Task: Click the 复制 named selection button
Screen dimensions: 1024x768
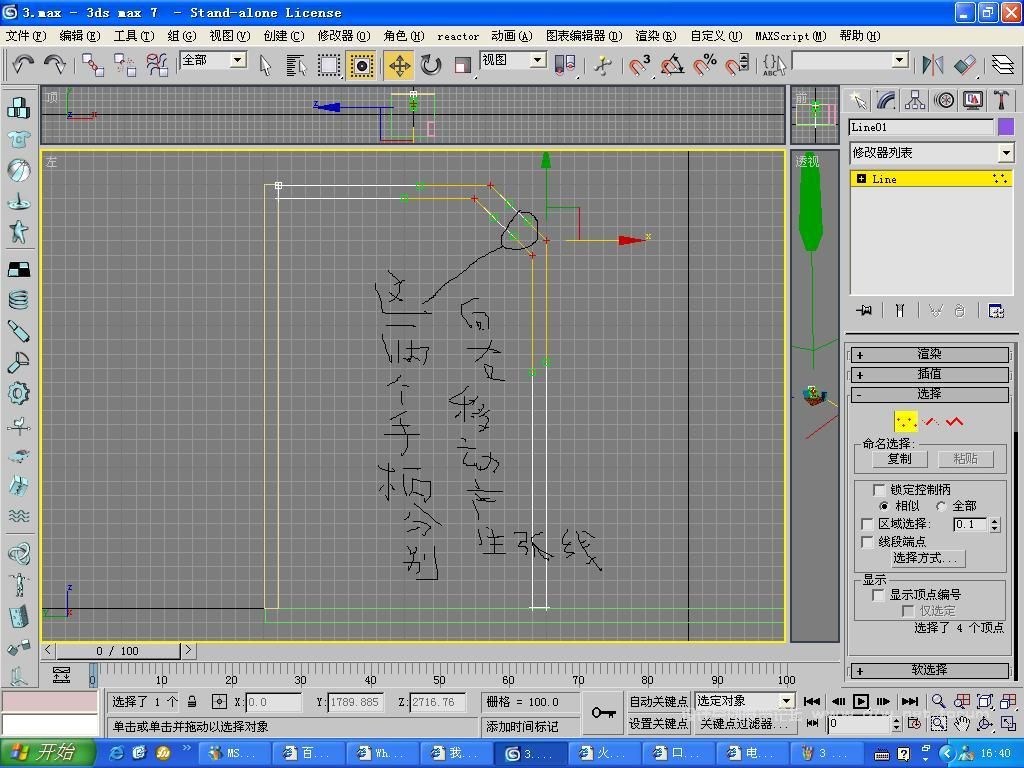Action: pyautogui.click(x=899, y=459)
